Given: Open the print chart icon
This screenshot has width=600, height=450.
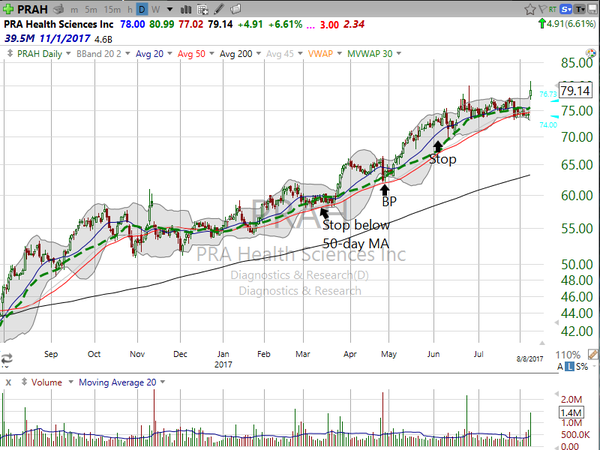Looking at the screenshot, I should tap(59, 9).
